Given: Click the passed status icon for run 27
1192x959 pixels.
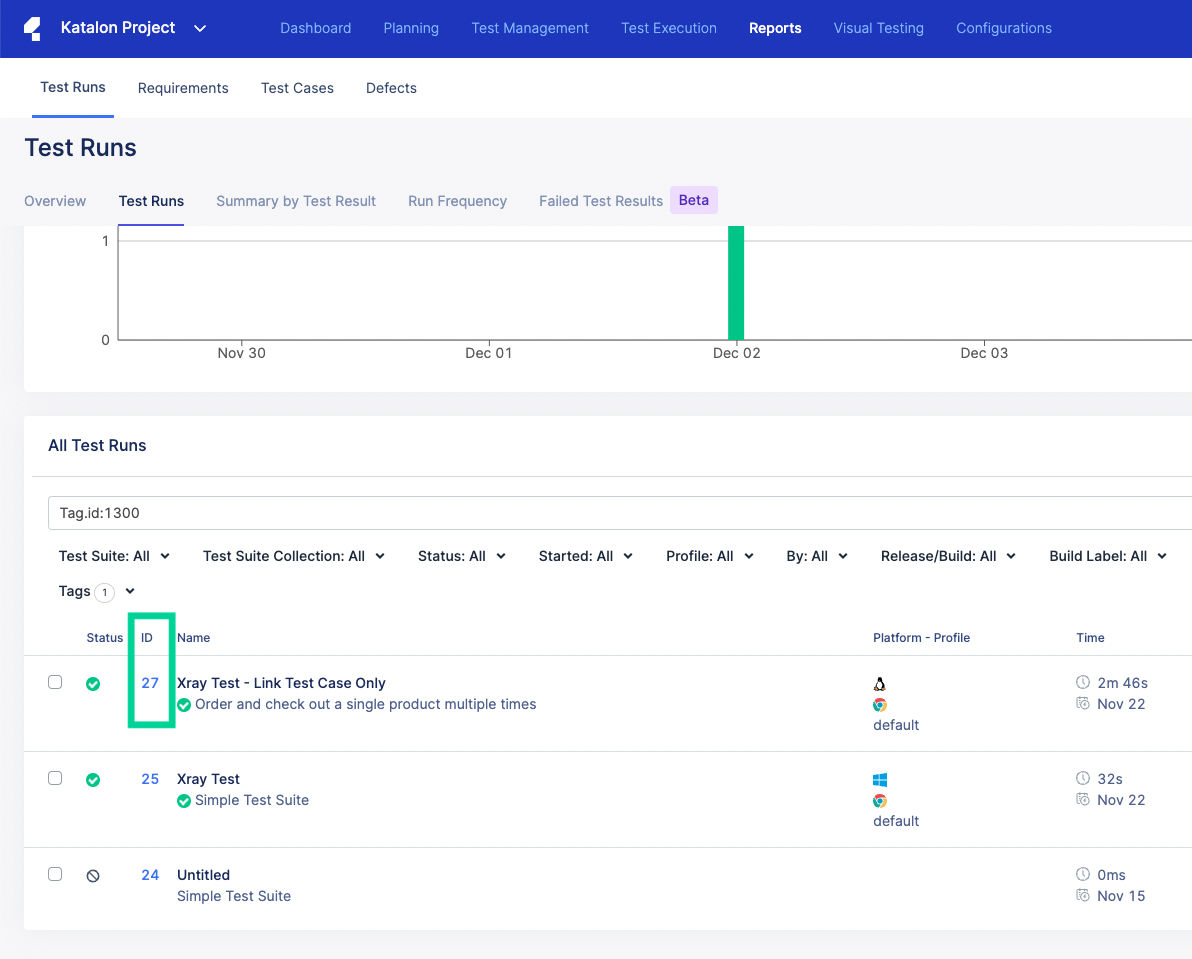Looking at the screenshot, I should pos(93,684).
